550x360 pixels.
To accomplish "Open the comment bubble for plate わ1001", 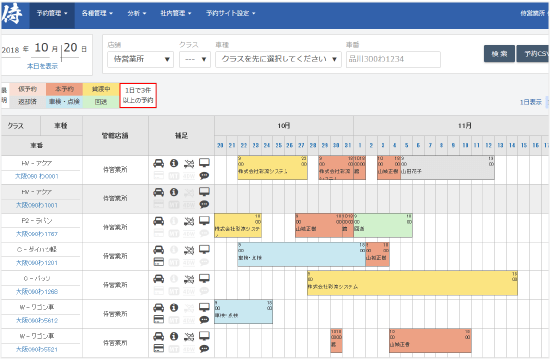I will (x=204, y=204).
